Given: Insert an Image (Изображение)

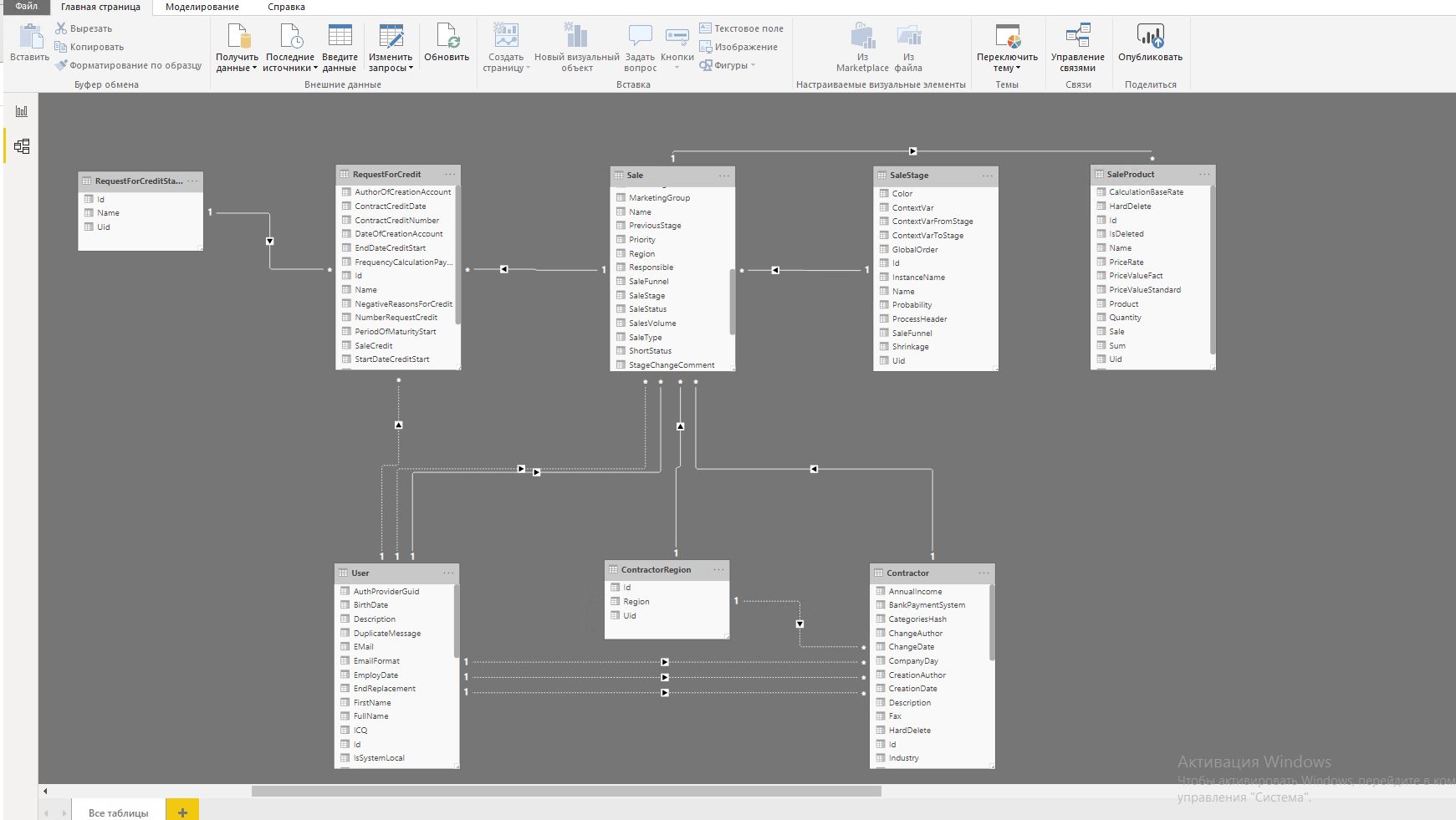Looking at the screenshot, I should [x=738, y=47].
